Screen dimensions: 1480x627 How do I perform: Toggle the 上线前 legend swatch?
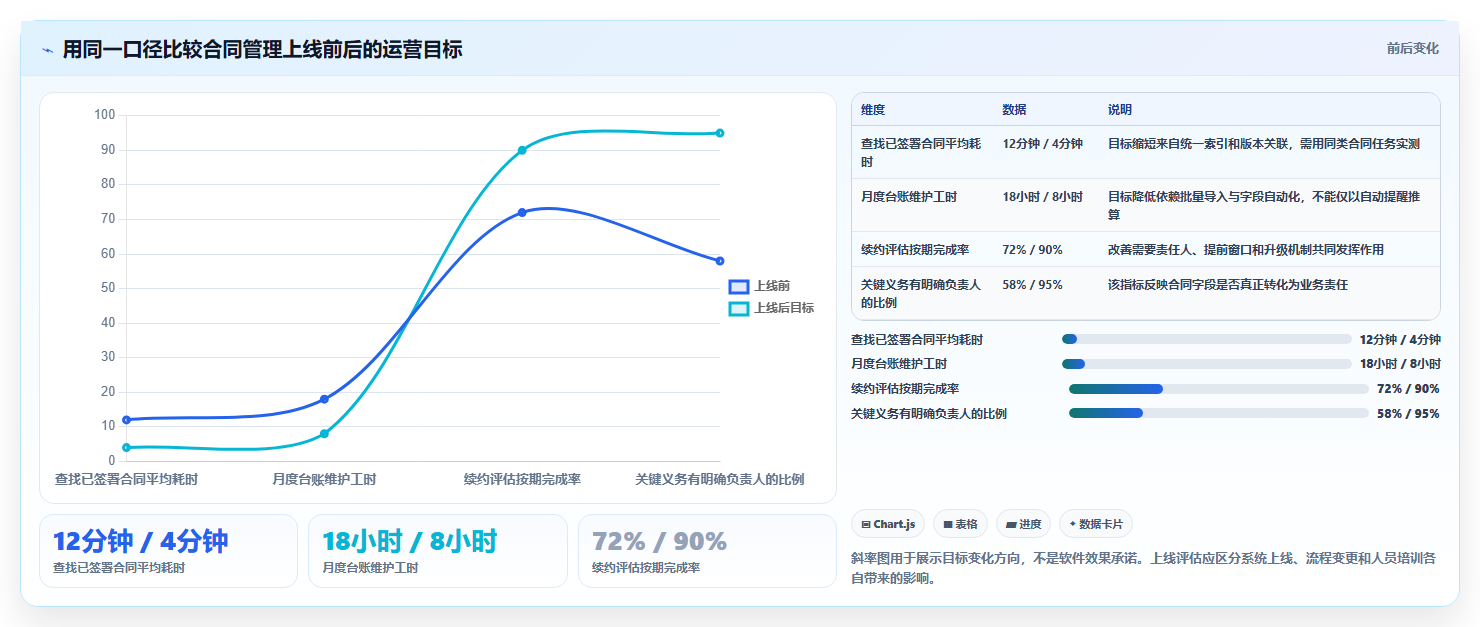point(738,286)
